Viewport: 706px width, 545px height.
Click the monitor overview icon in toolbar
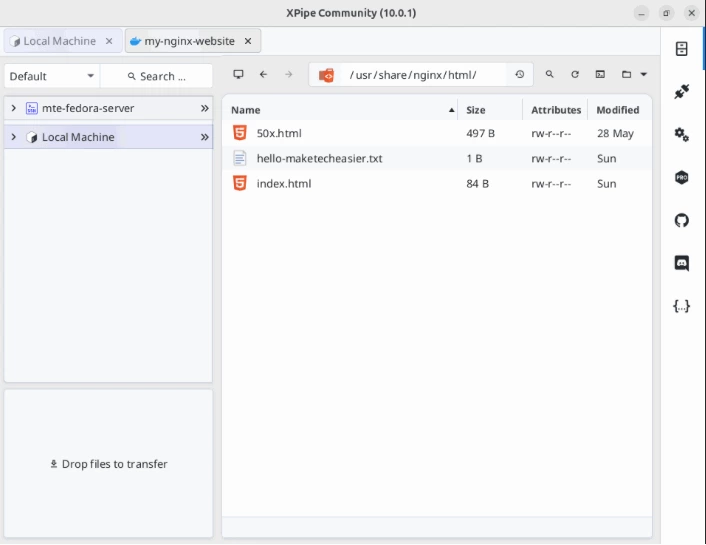click(x=238, y=74)
